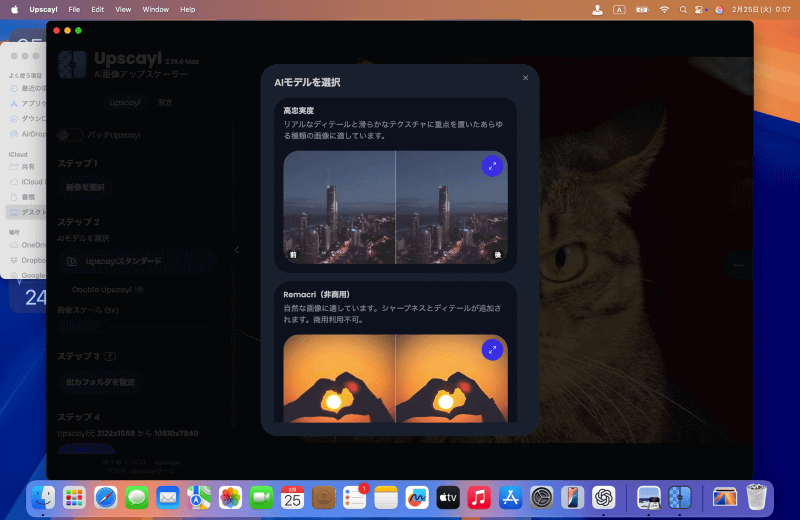Expand the Remacri heart-hands preview image
This screenshot has width=800, height=520.
click(492, 350)
